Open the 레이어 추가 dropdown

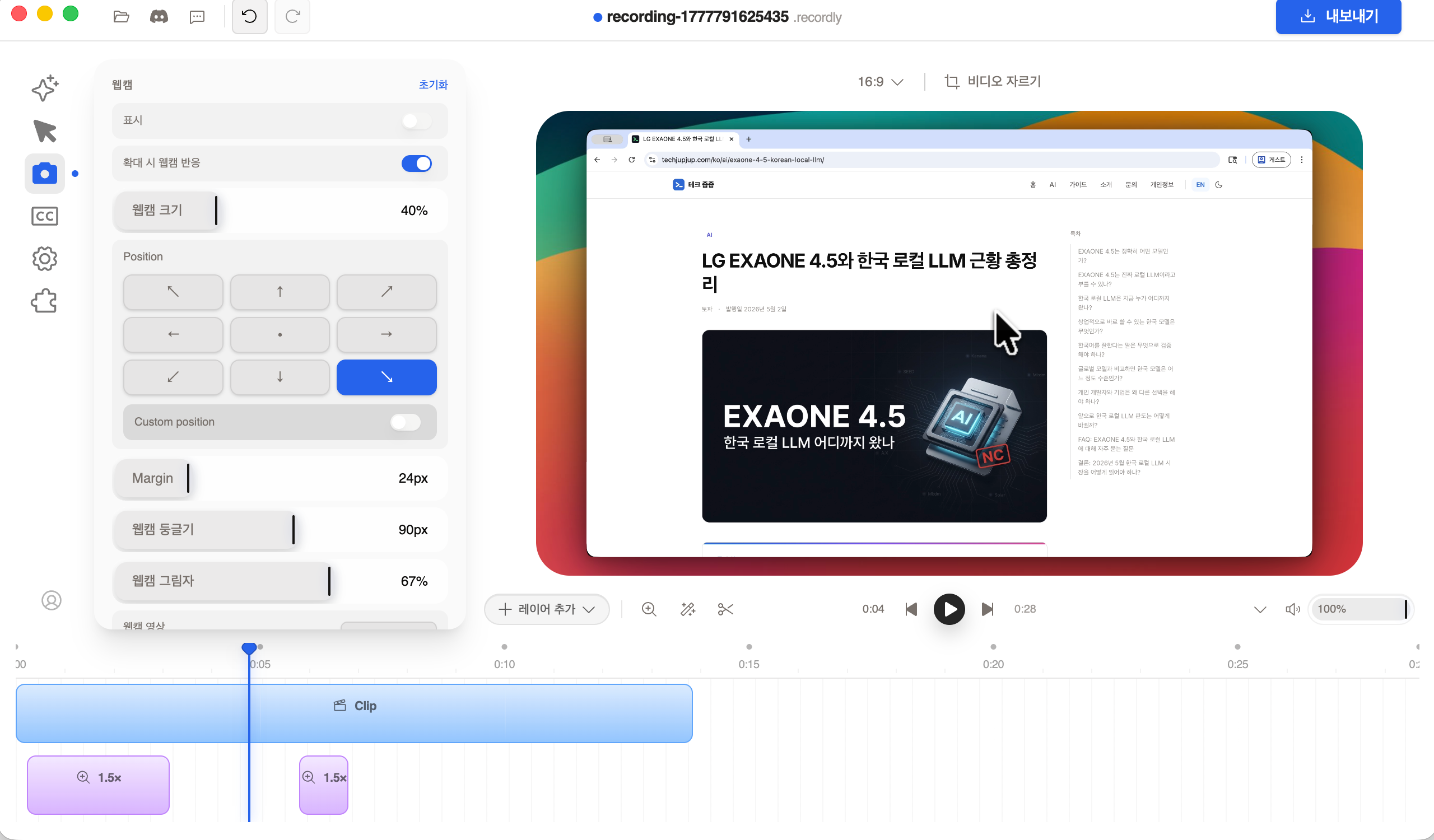pyautogui.click(x=546, y=609)
